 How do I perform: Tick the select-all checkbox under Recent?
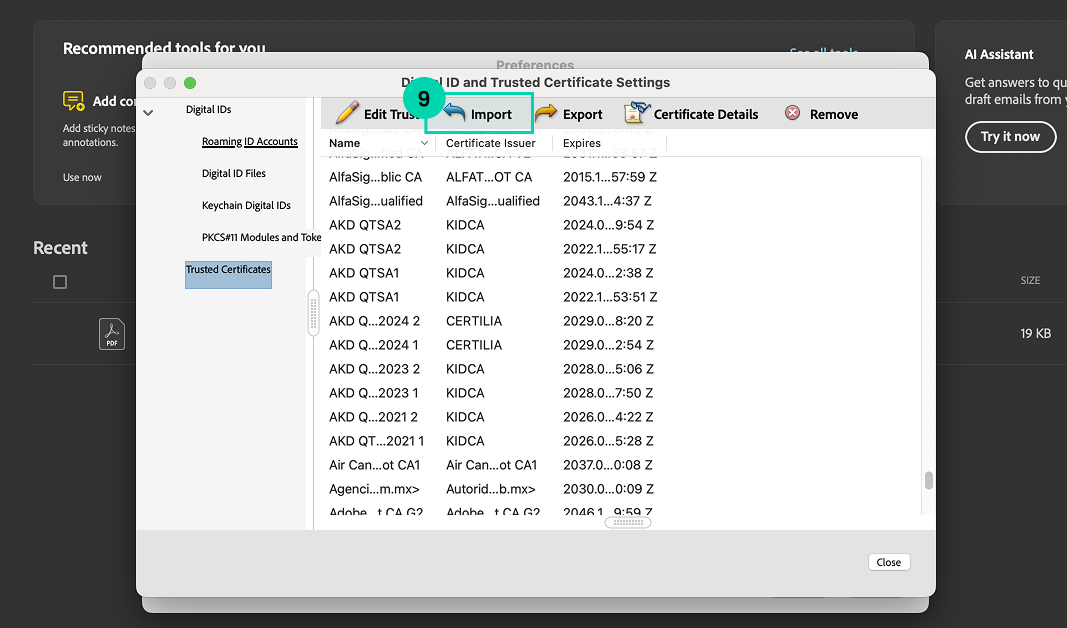pos(60,282)
